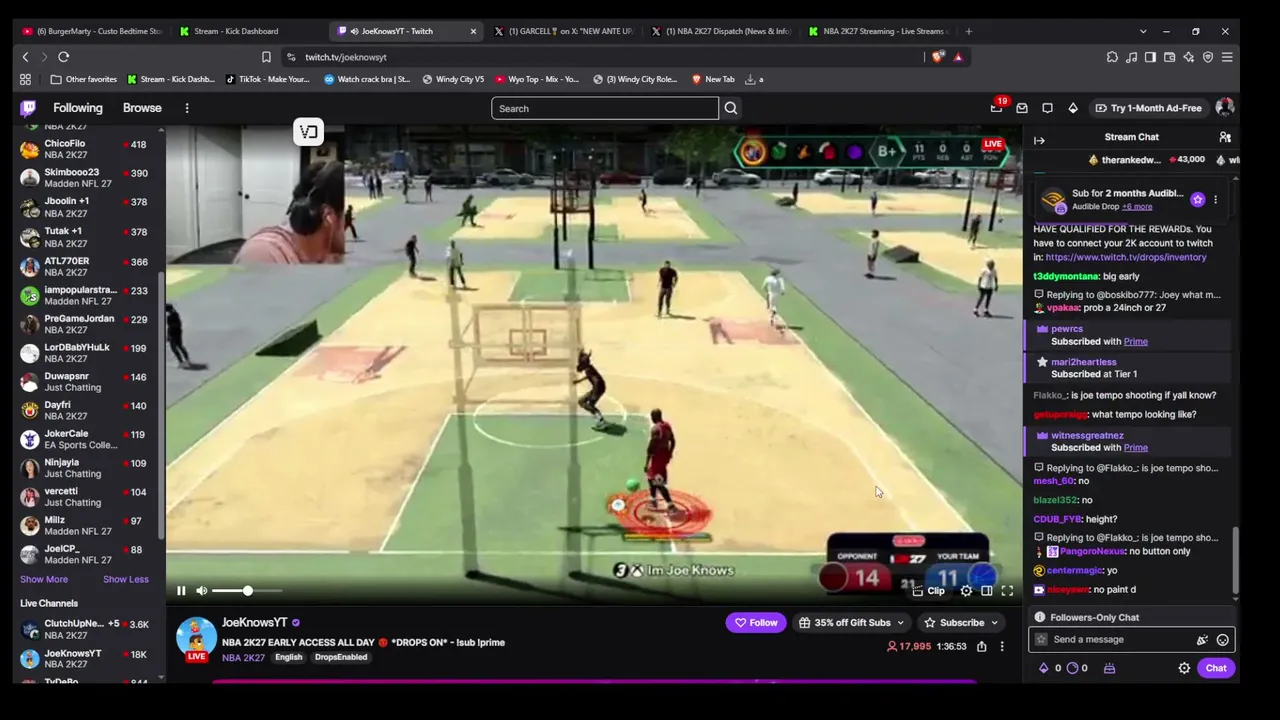This screenshot has width=1280, height=720.
Task: Go to the Twitch home logo
Action: (28, 108)
